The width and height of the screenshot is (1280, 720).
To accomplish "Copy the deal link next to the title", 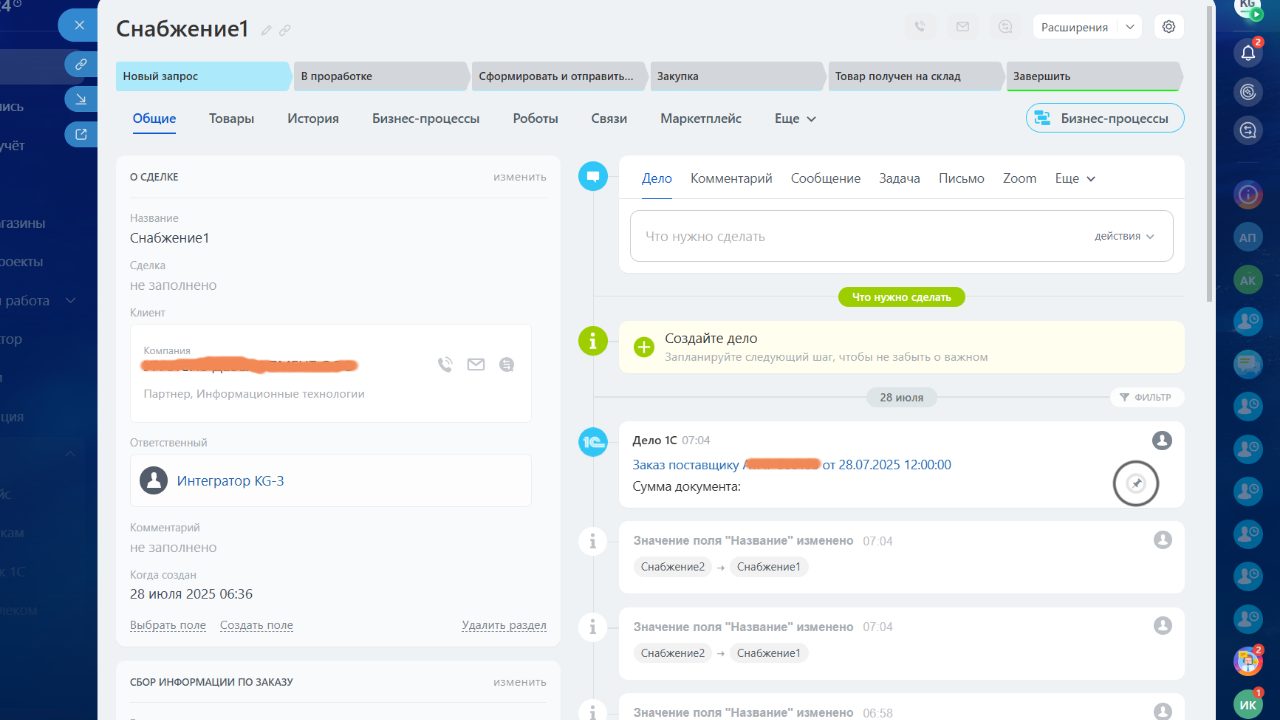I will (x=285, y=30).
